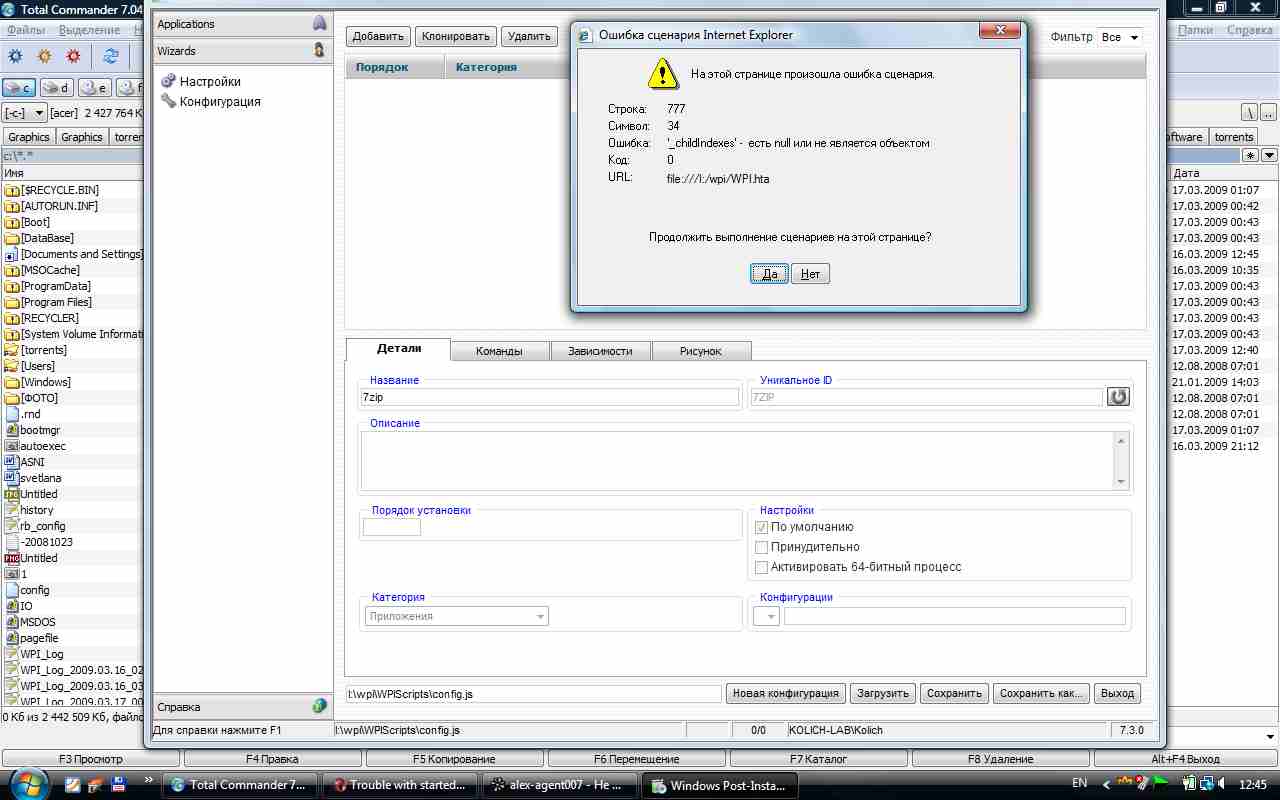The image size is (1280, 800).
Task: Click the Порядок column header
Action: 395,67
